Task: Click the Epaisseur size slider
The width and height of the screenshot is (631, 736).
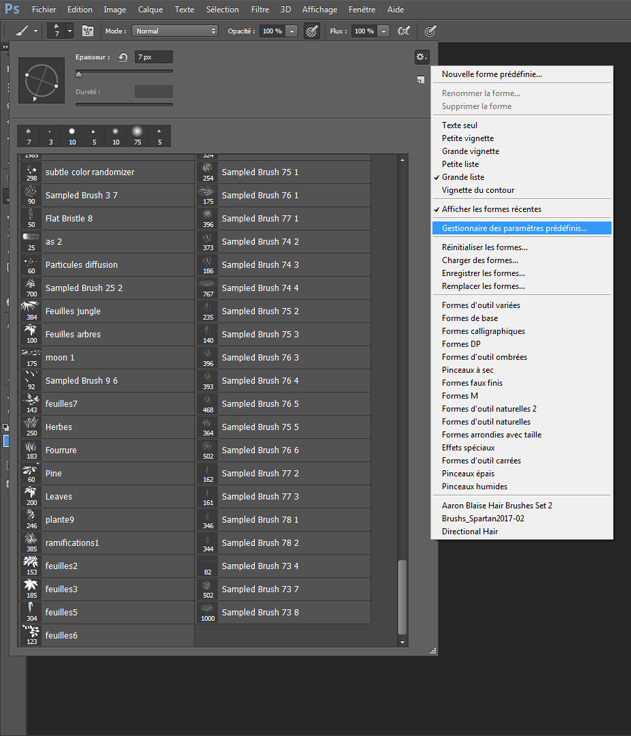Action: pyautogui.click(x=124, y=72)
